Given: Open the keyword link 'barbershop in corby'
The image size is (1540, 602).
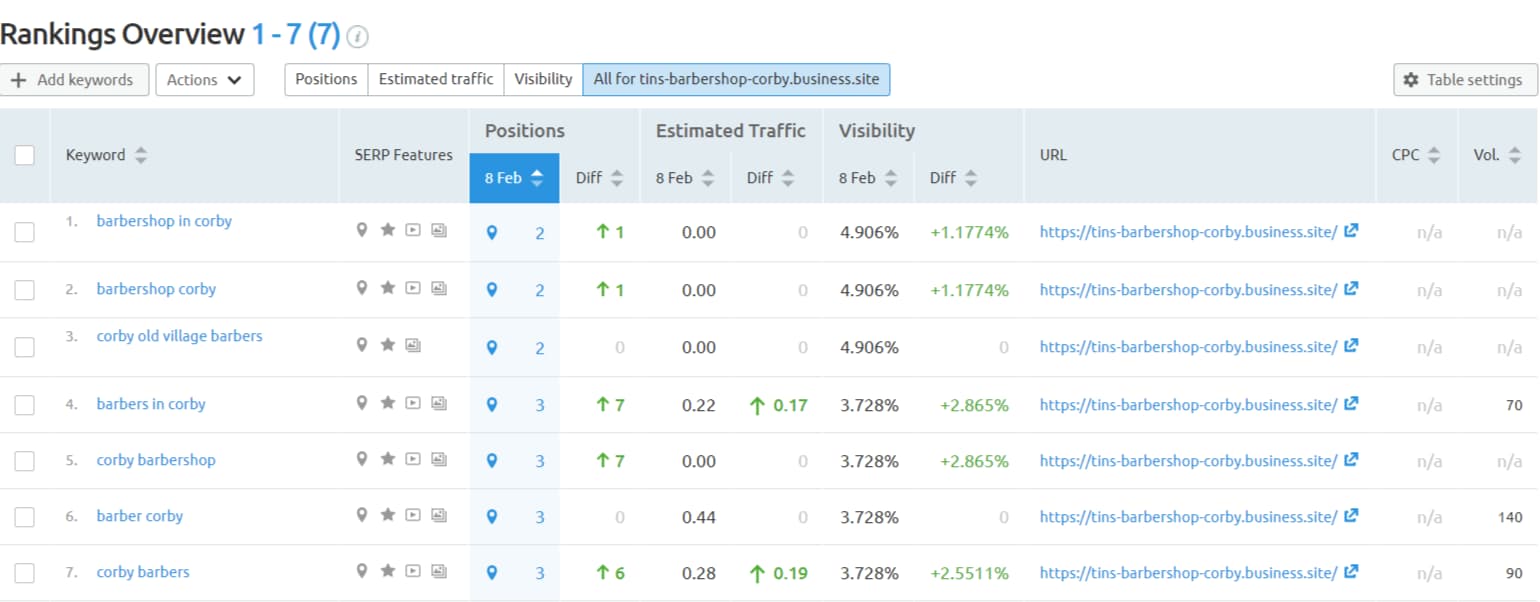Looking at the screenshot, I should pos(164,221).
